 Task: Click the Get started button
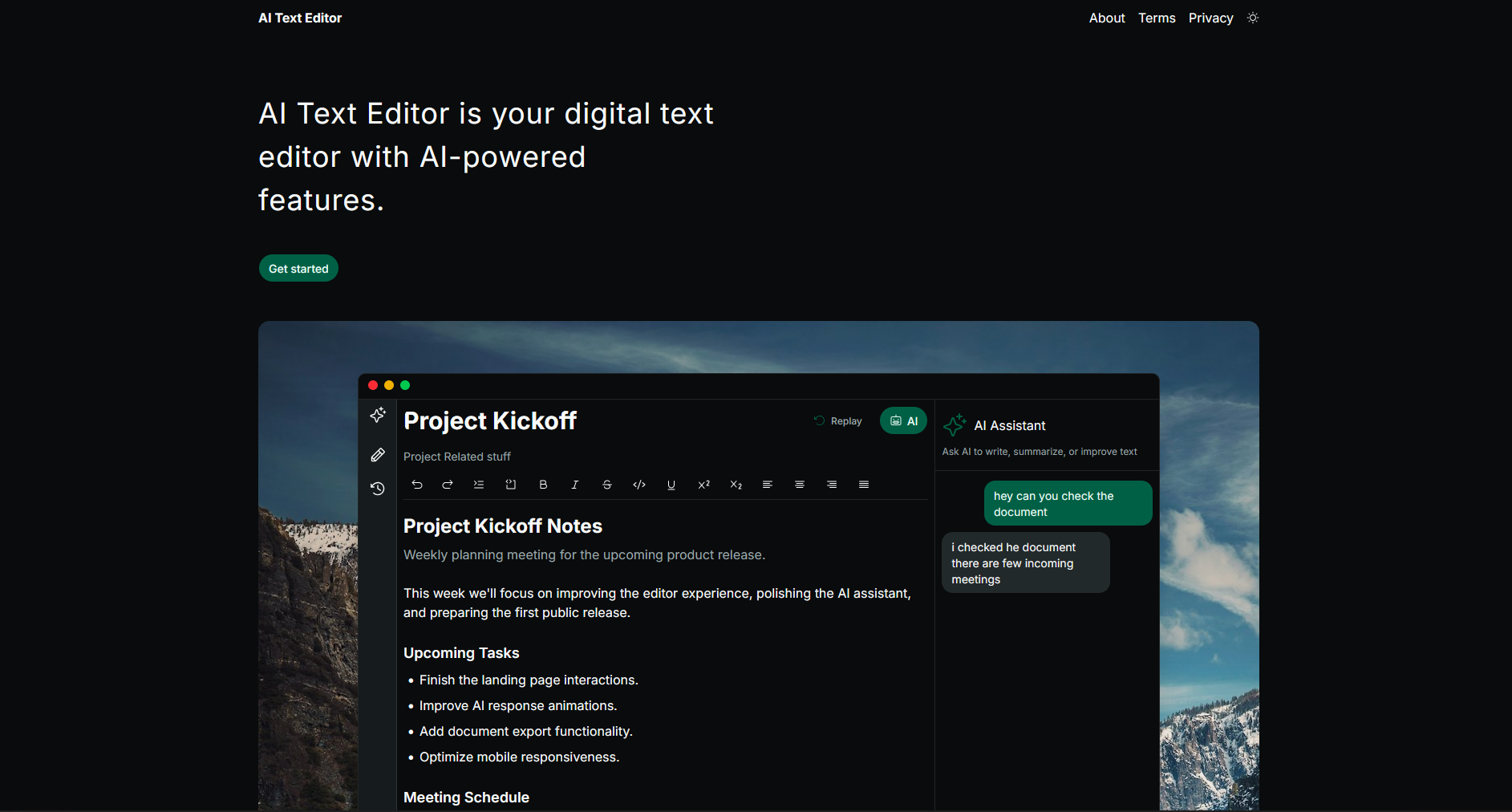pos(298,269)
